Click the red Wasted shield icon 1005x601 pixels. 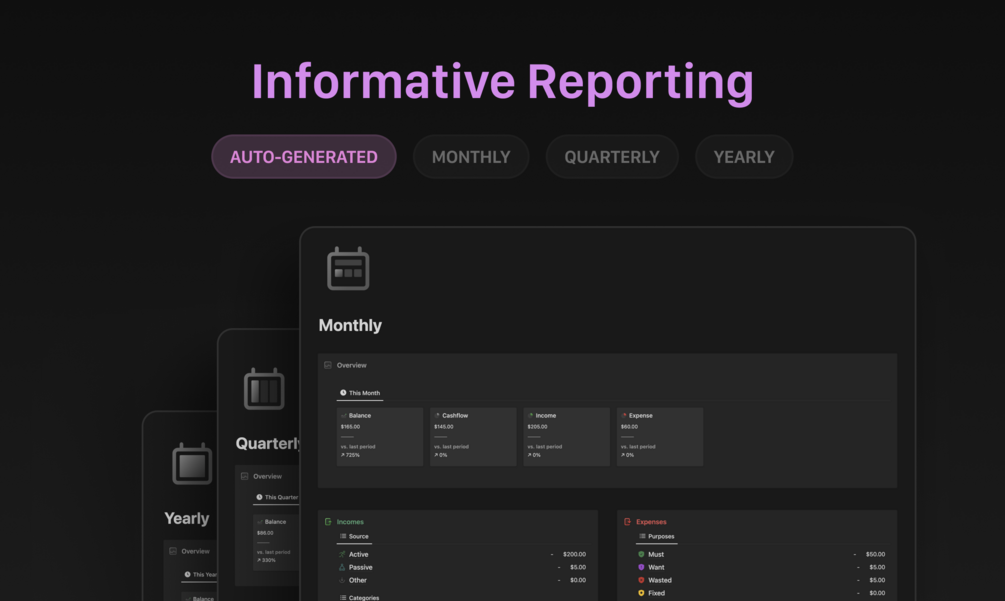click(x=641, y=580)
